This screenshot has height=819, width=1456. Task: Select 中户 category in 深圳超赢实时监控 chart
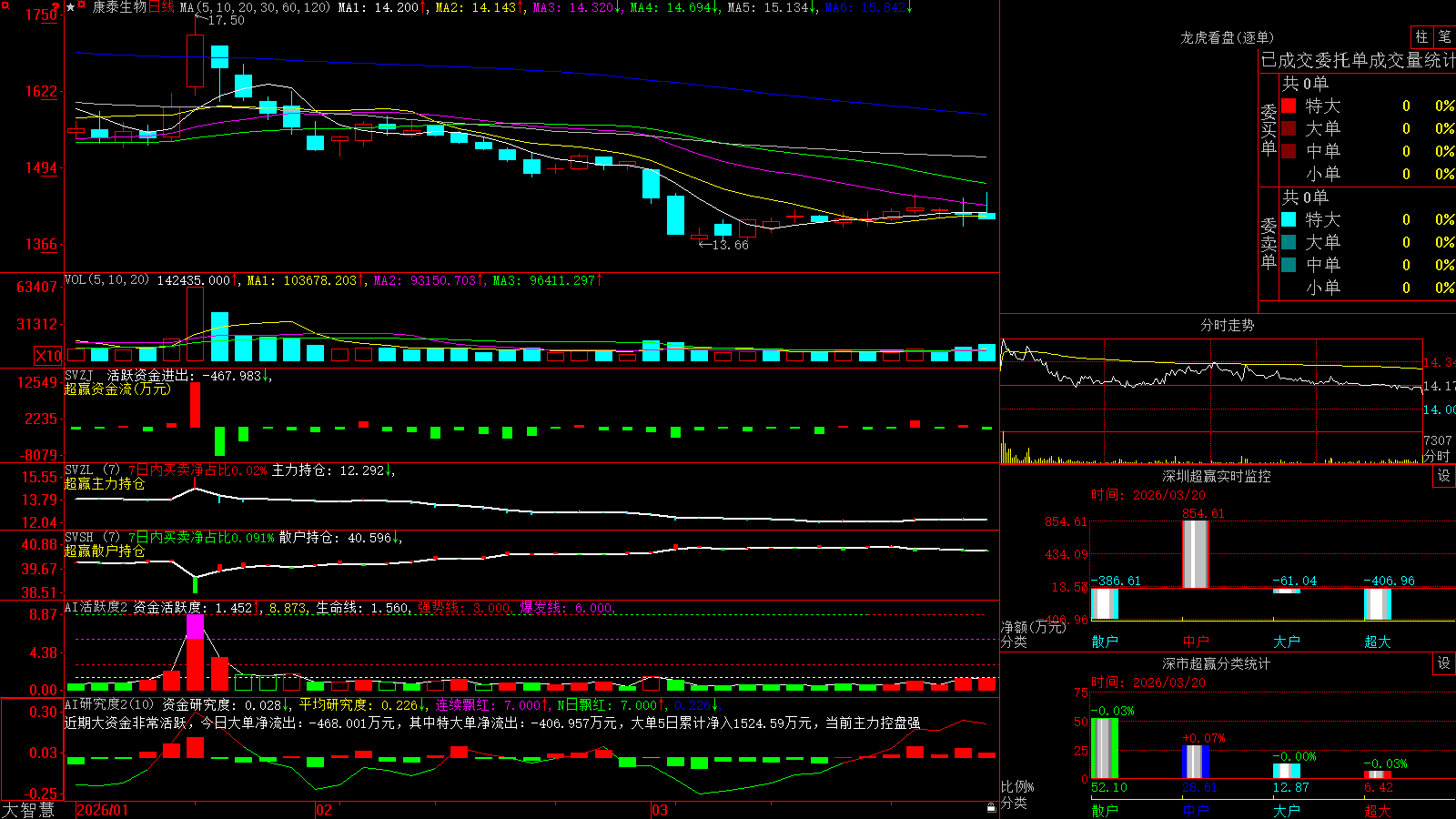pyautogui.click(x=1196, y=642)
